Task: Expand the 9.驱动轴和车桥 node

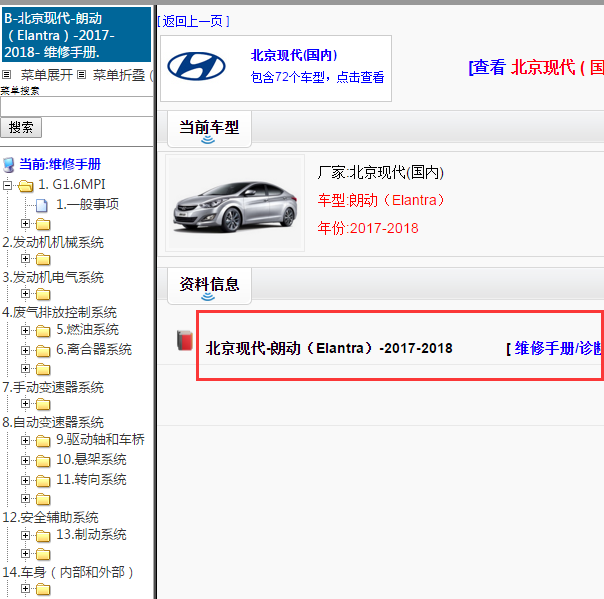Action: click(25, 440)
